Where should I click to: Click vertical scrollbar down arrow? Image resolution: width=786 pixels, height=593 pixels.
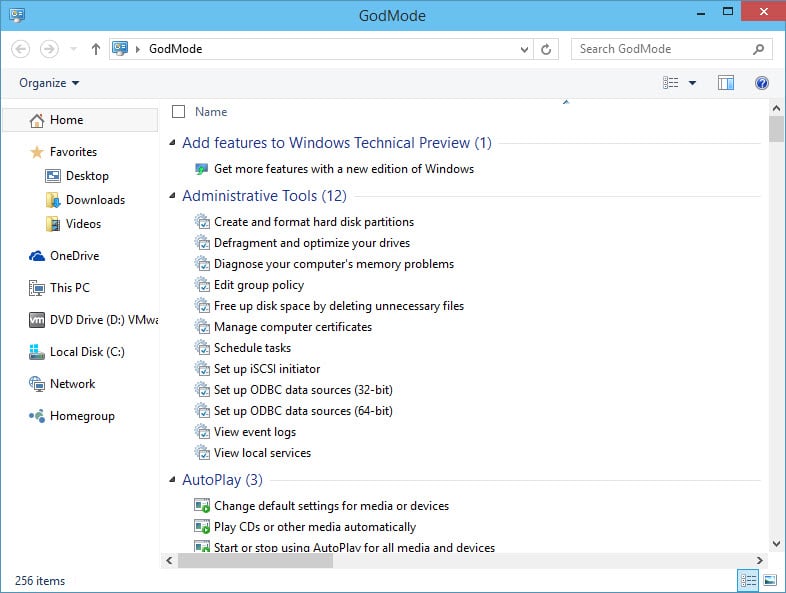point(776,544)
